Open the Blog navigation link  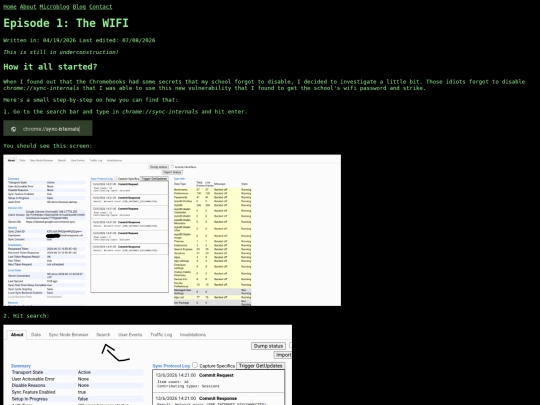(x=79, y=7)
